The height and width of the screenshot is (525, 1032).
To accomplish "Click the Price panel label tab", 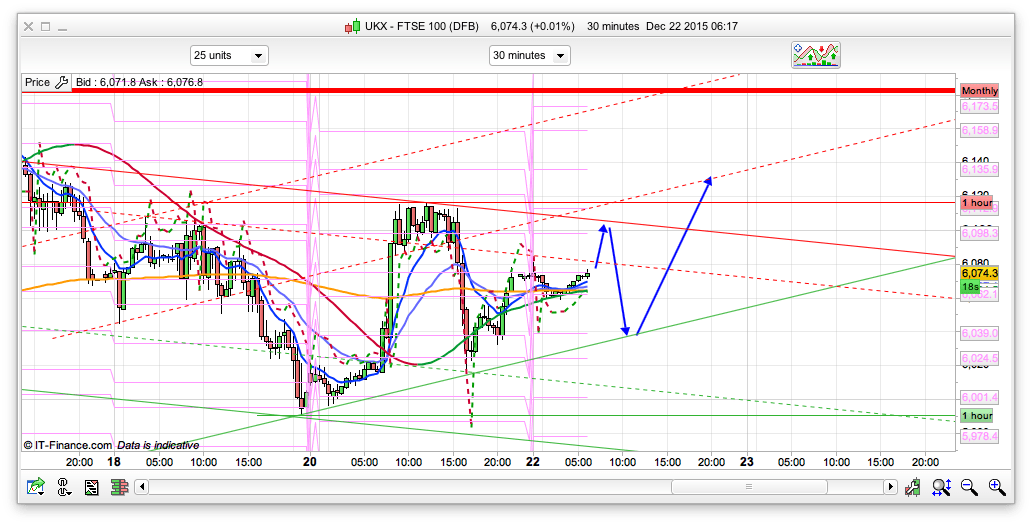I will pos(37,82).
